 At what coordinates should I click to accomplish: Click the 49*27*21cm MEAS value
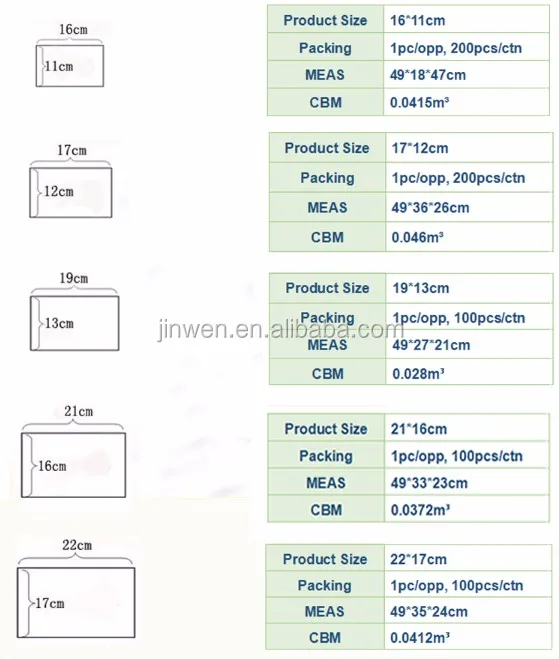(431, 345)
